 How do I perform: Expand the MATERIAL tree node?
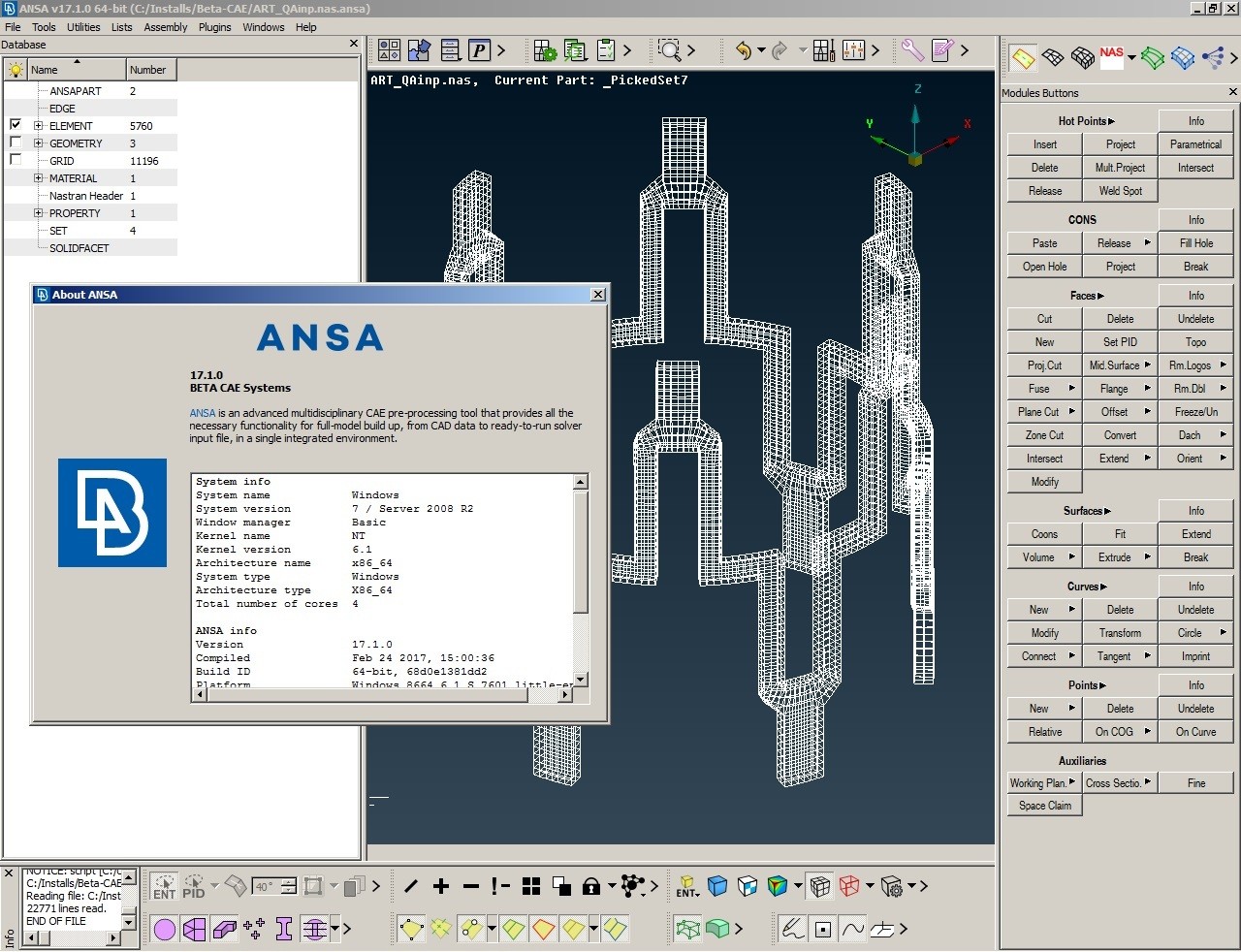[x=39, y=178]
